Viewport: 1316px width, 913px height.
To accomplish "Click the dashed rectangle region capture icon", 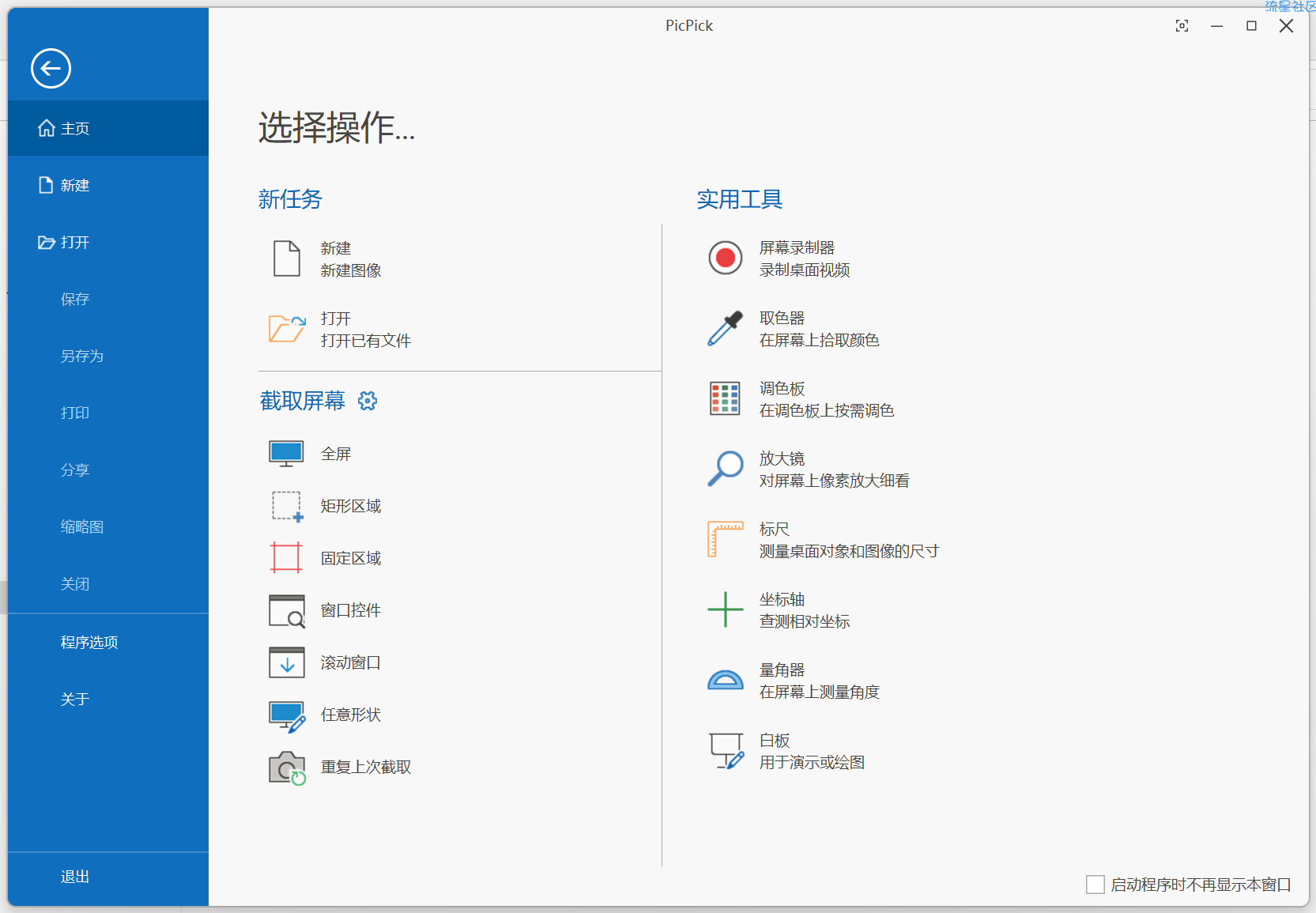I will [x=287, y=507].
